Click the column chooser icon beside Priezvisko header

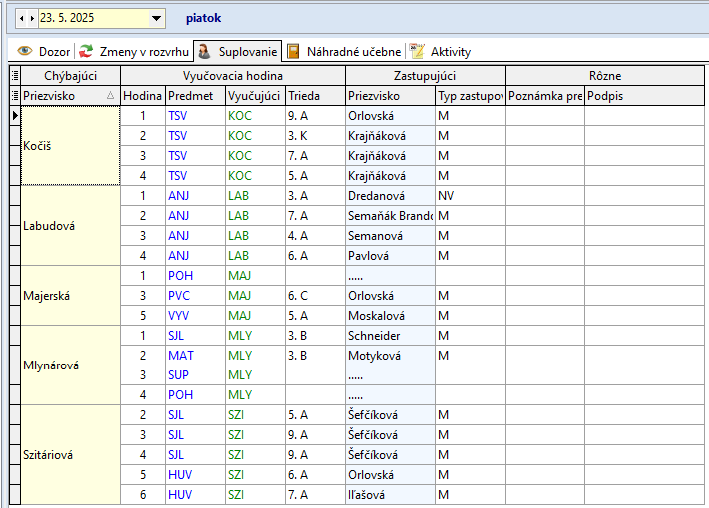15,95
